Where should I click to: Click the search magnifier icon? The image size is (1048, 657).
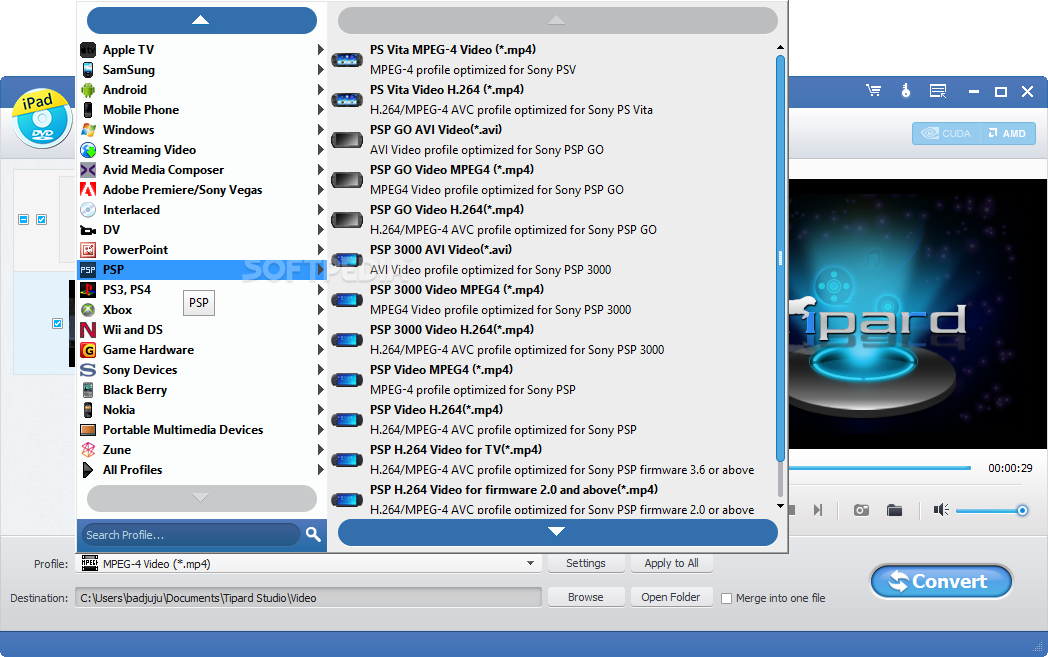tap(313, 534)
